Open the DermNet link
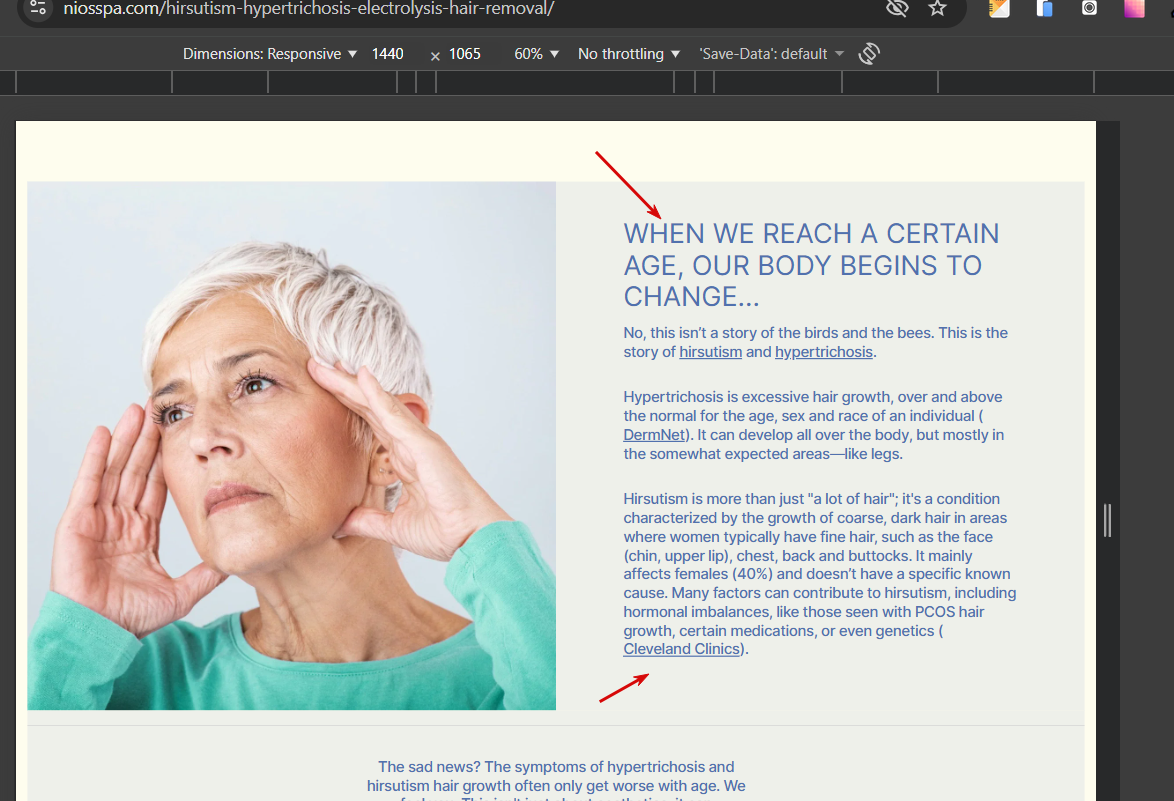The image size is (1174, 801). (x=654, y=435)
